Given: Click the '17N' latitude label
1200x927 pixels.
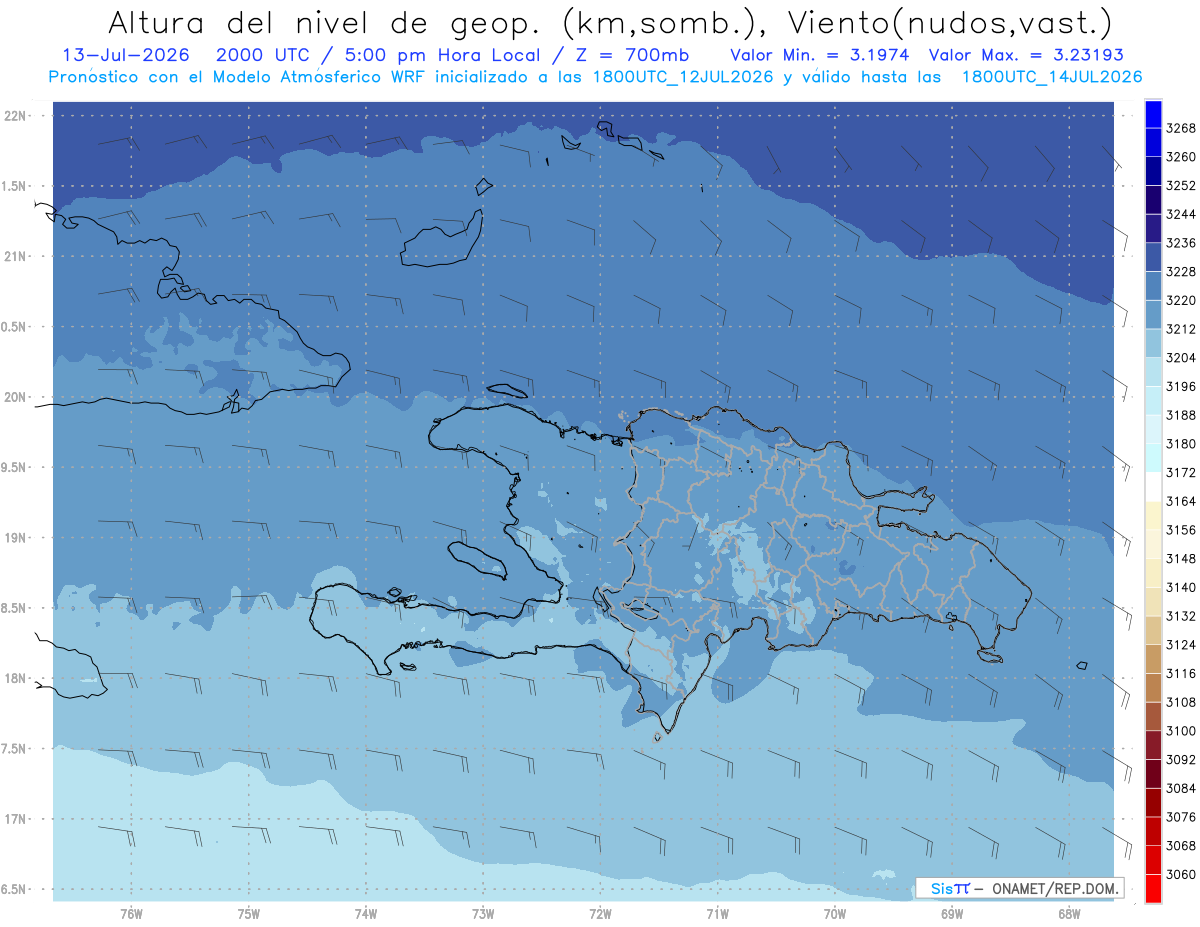Looking at the screenshot, I should tap(17, 819).
